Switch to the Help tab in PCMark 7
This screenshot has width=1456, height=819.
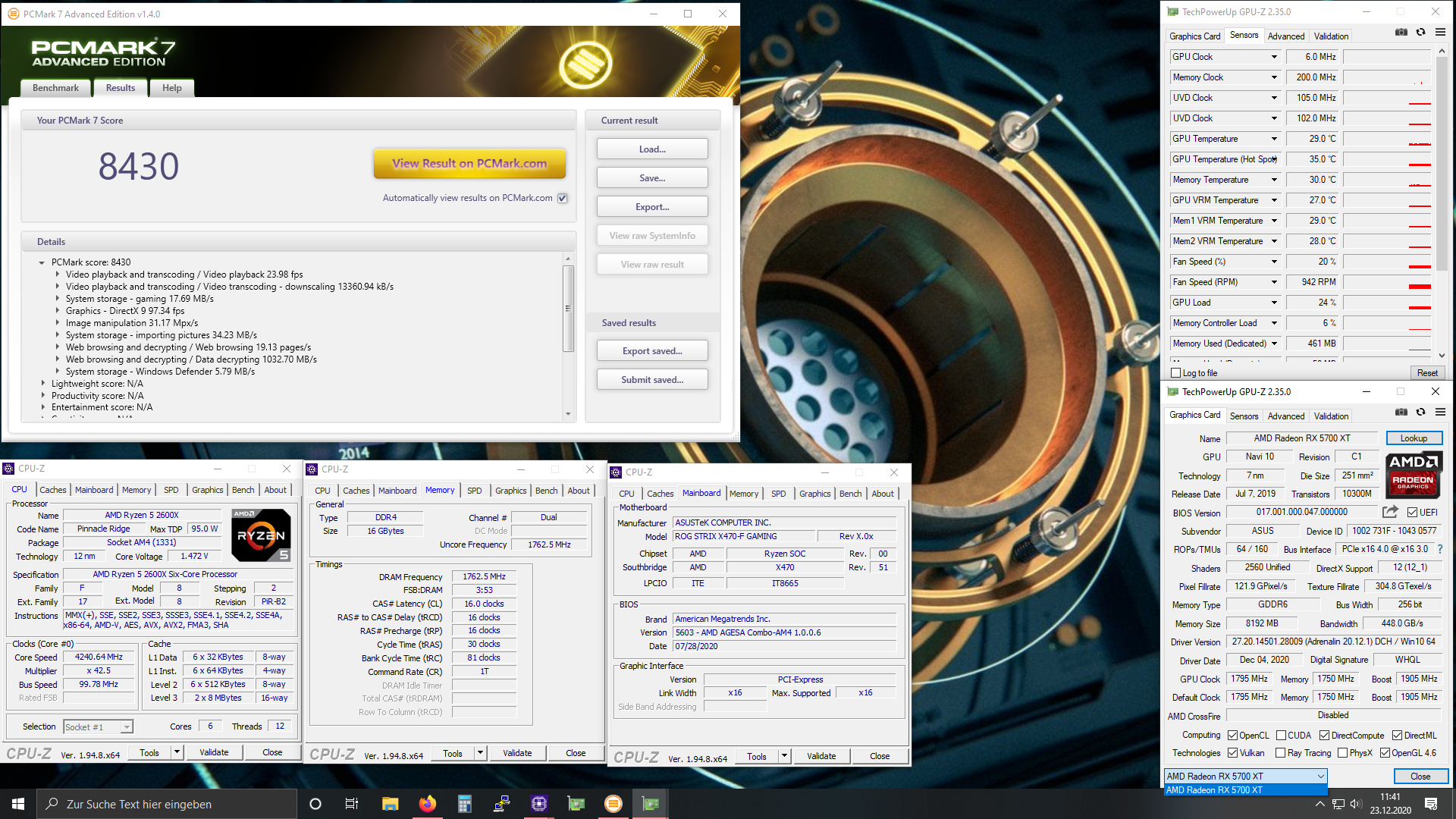click(x=172, y=88)
